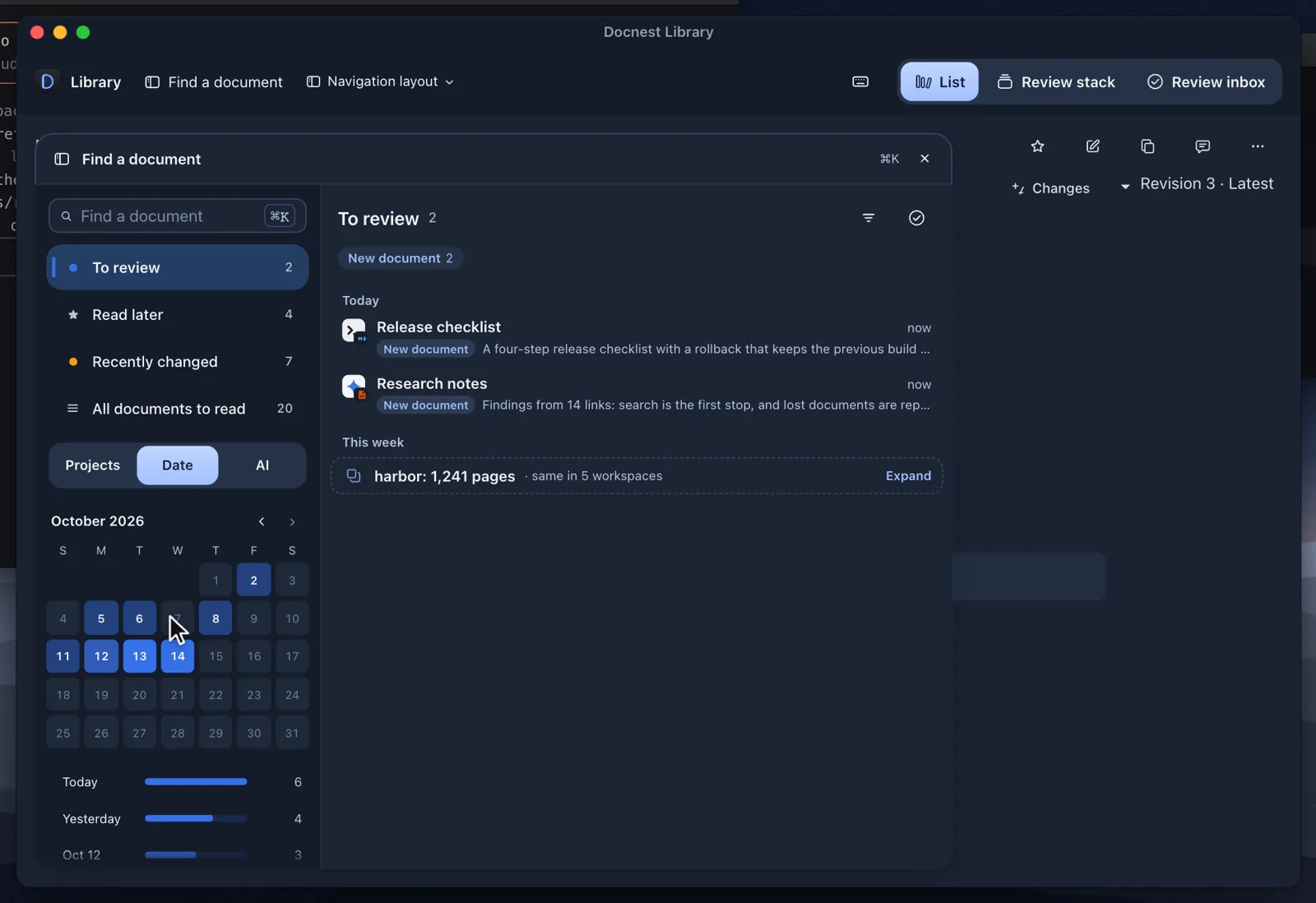The image size is (1316, 903).
Task: Click the filter icon in To review
Action: [x=869, y=218]
